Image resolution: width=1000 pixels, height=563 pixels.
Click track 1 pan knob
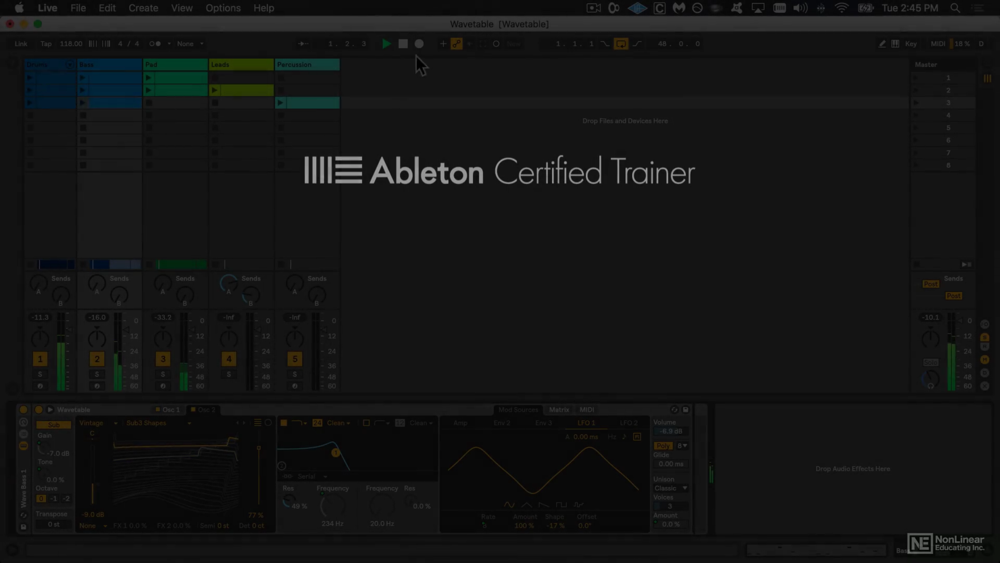point(40,339)
